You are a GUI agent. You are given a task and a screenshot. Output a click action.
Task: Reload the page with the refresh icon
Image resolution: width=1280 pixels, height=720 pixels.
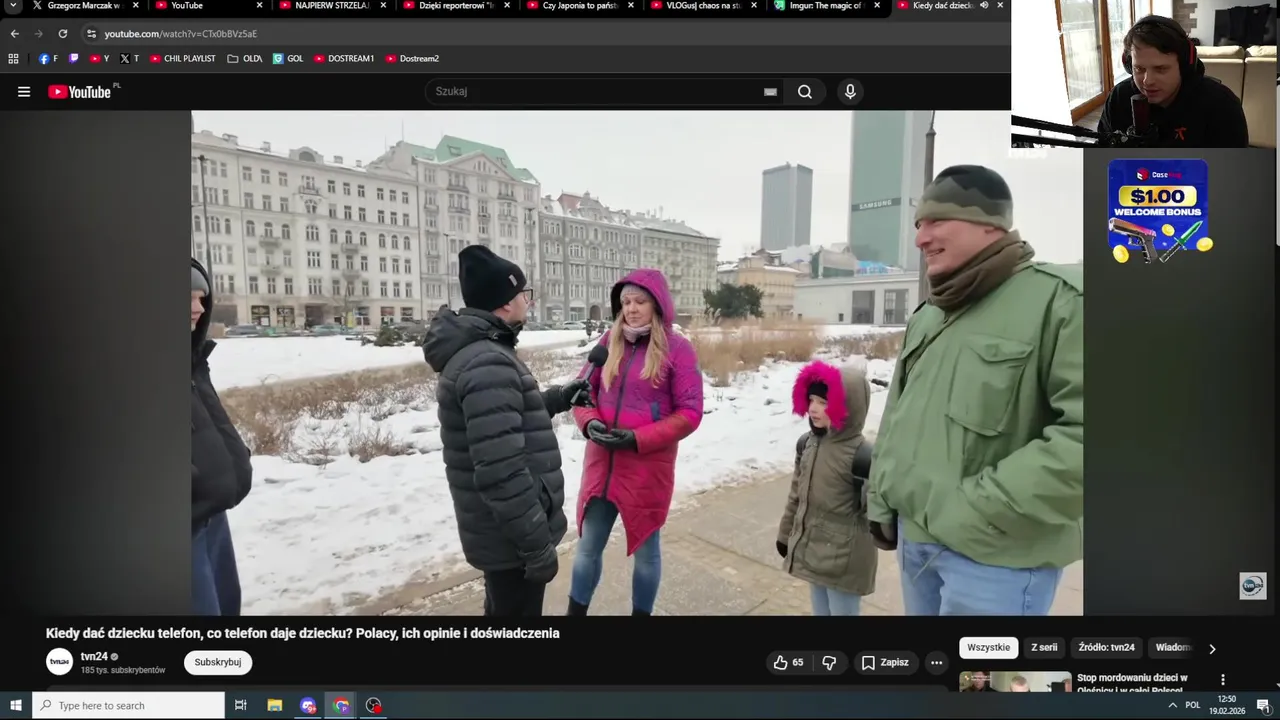[62, 34]
